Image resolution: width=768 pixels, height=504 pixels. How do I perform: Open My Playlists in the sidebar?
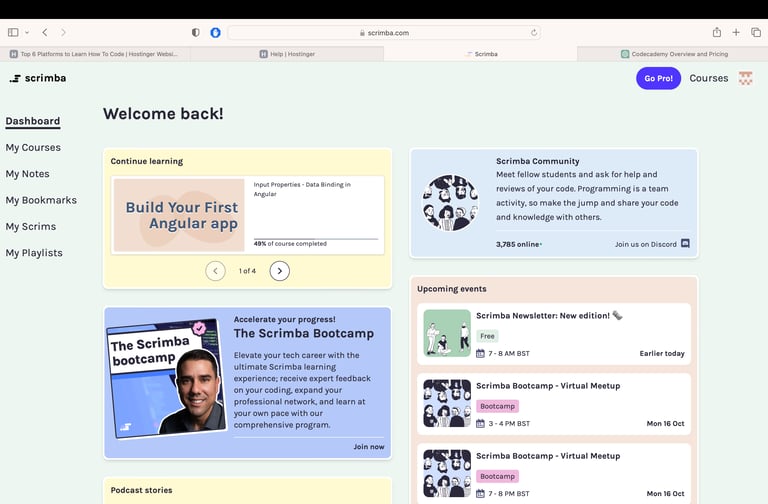pyautogui.click(x=34, y=253)
